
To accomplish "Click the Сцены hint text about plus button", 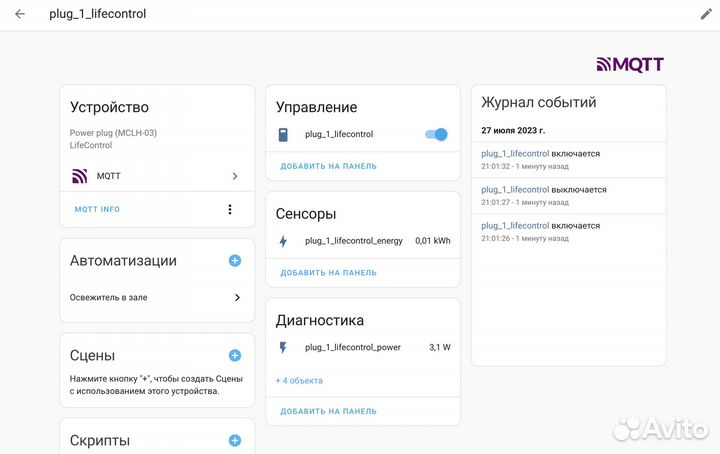I will 156,385.
